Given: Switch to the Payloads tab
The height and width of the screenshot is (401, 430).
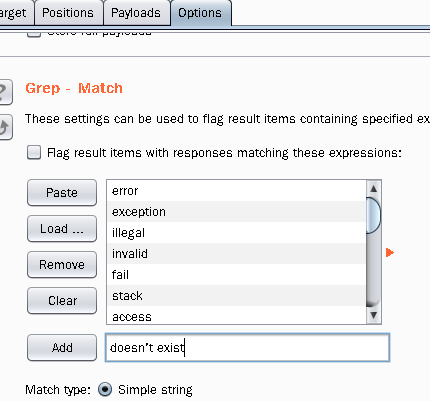Looking at the screenshot, I should 136,13.
